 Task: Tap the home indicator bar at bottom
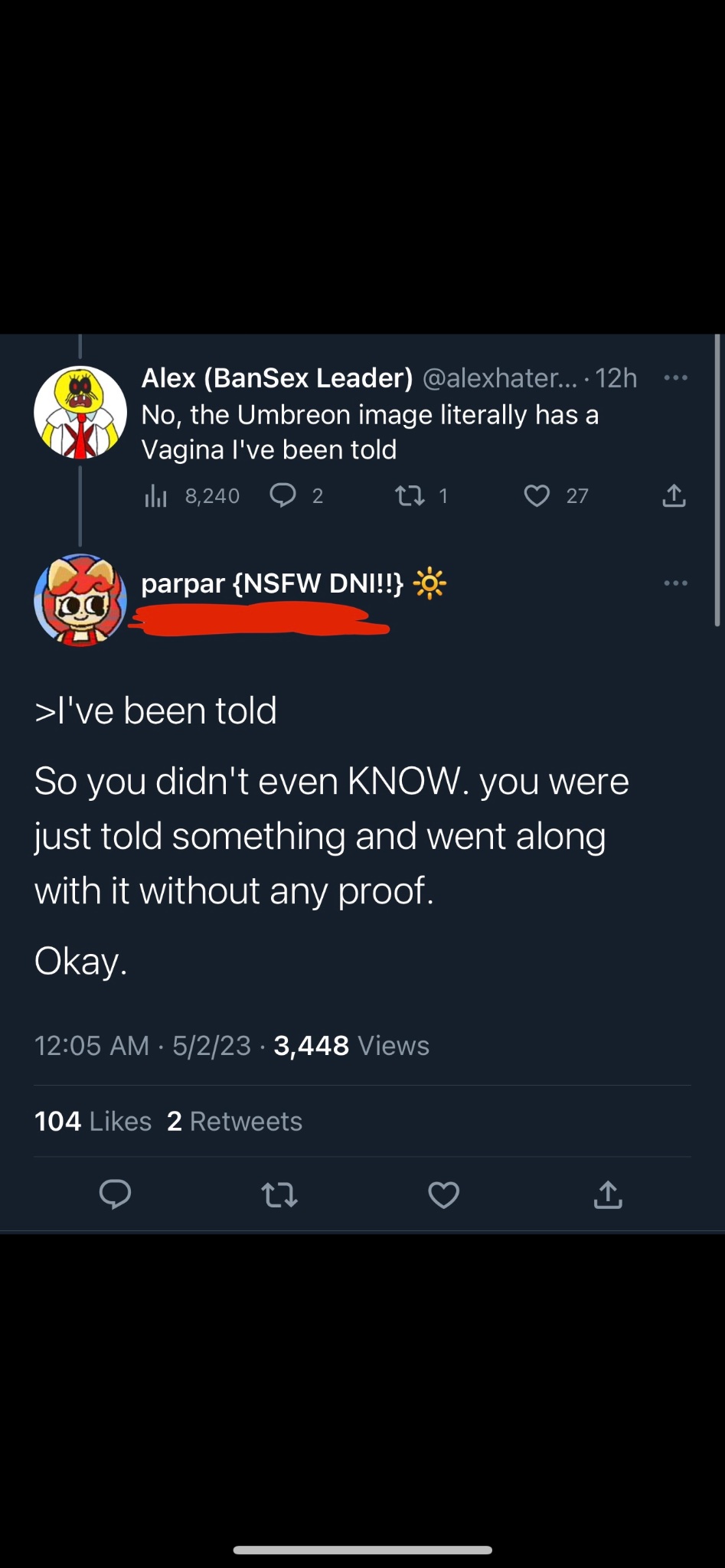pos(362,1550)
